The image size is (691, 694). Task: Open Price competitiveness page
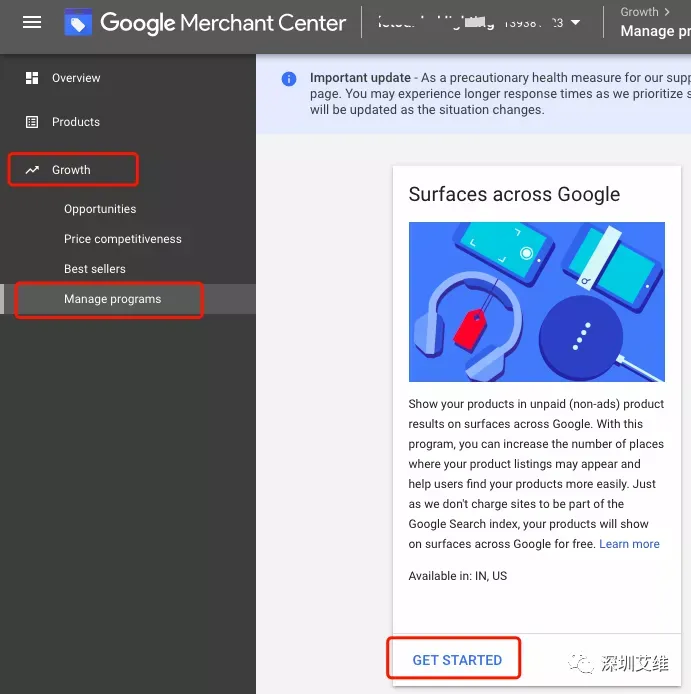click(x=123, y=239)
